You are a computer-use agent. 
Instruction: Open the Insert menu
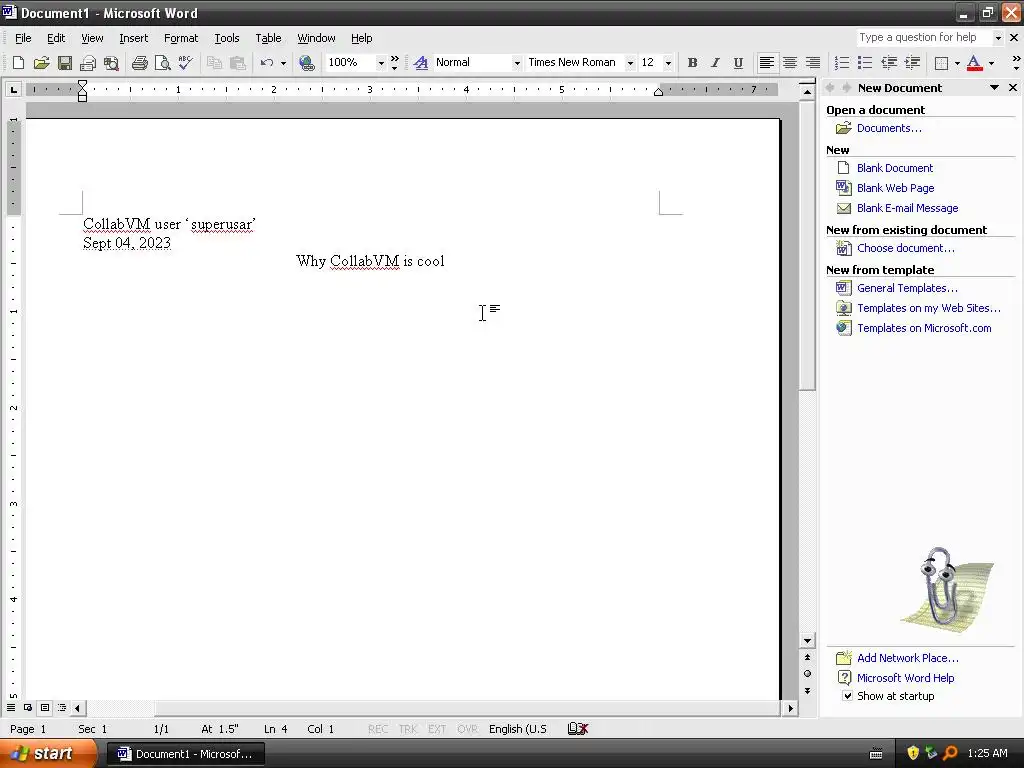tap(134, 38)
